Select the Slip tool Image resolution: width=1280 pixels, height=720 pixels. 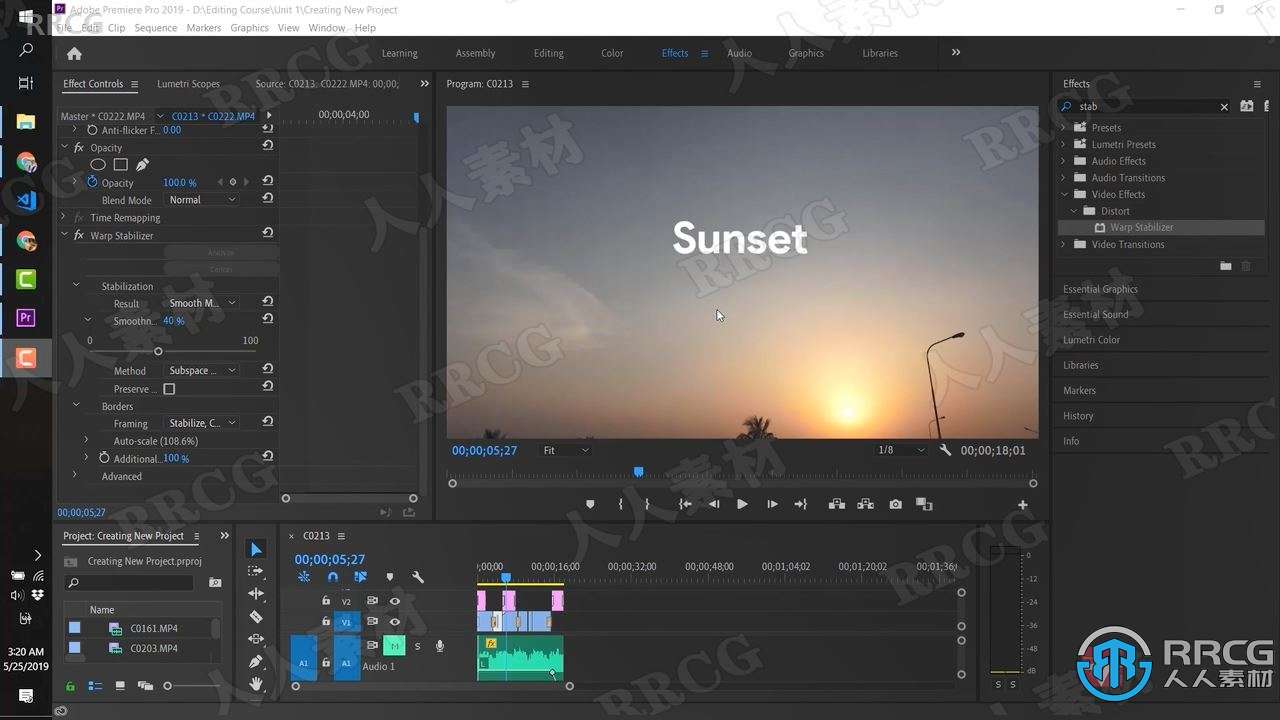[256, 639]
